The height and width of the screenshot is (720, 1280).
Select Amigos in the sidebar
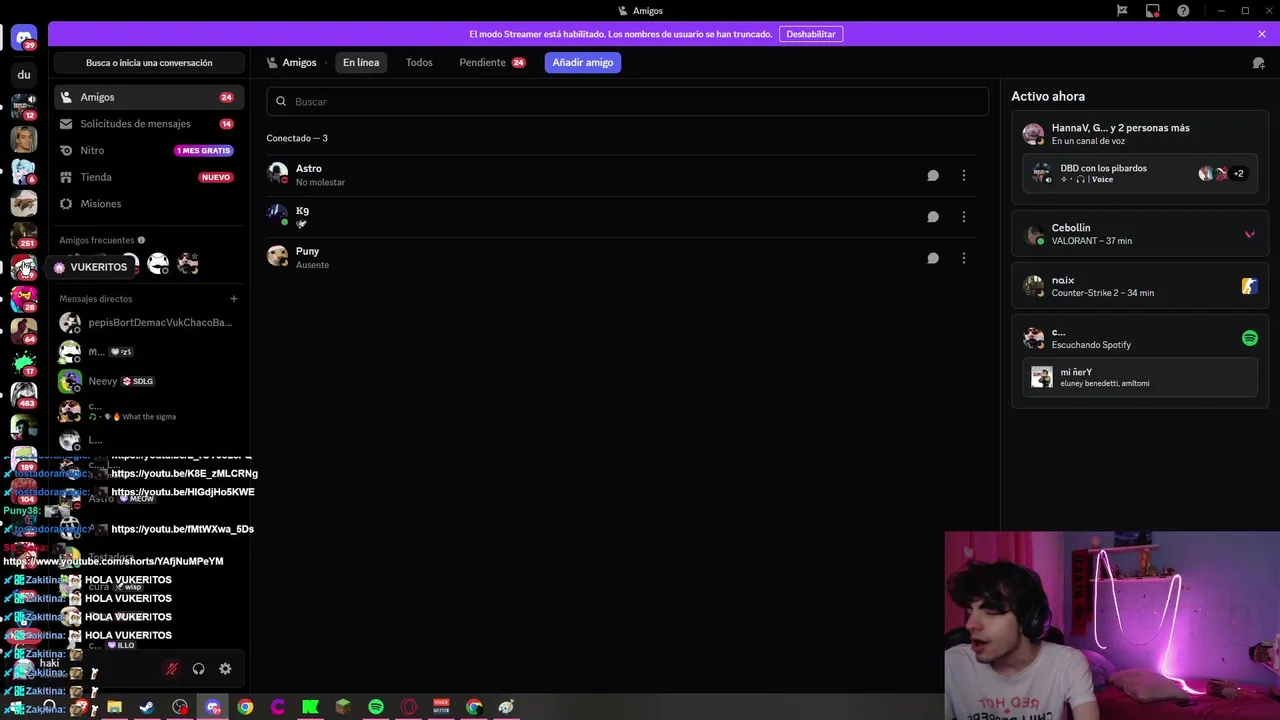[x=149, y=97]
